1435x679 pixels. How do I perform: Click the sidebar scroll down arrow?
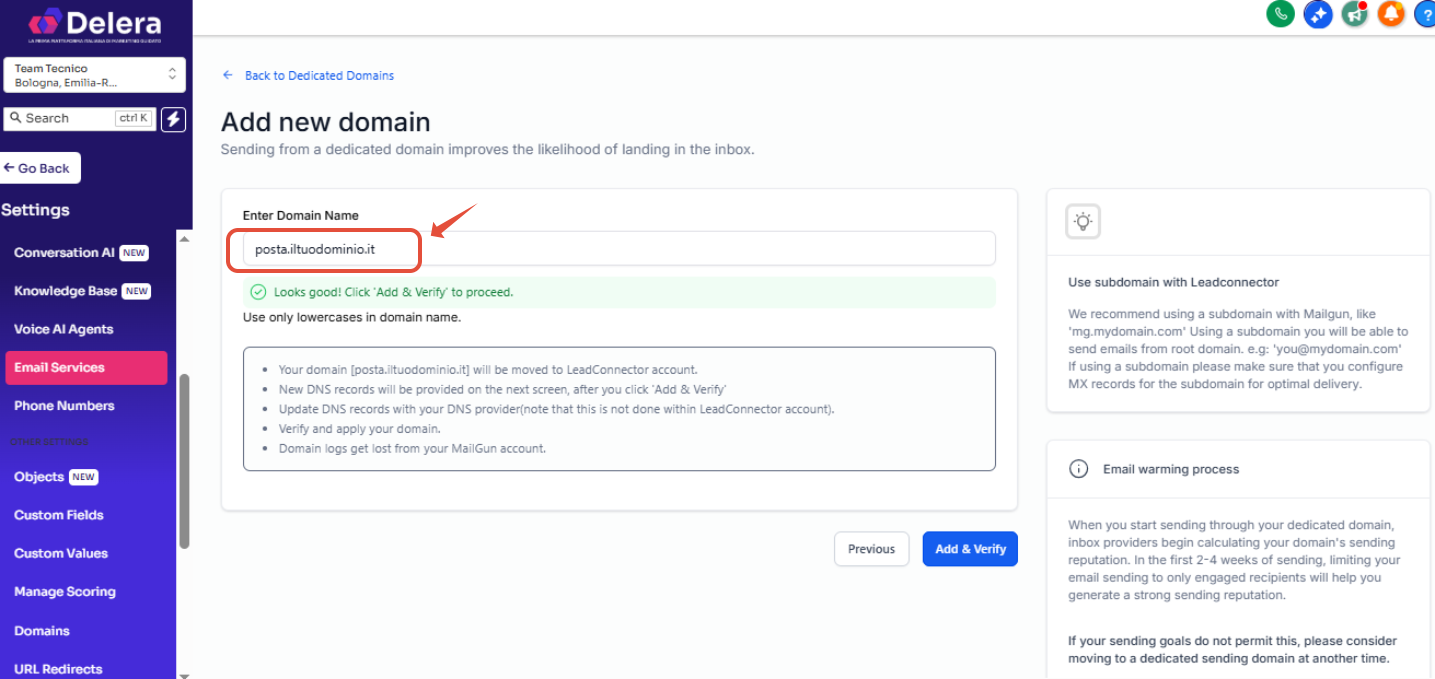(183, 674)
